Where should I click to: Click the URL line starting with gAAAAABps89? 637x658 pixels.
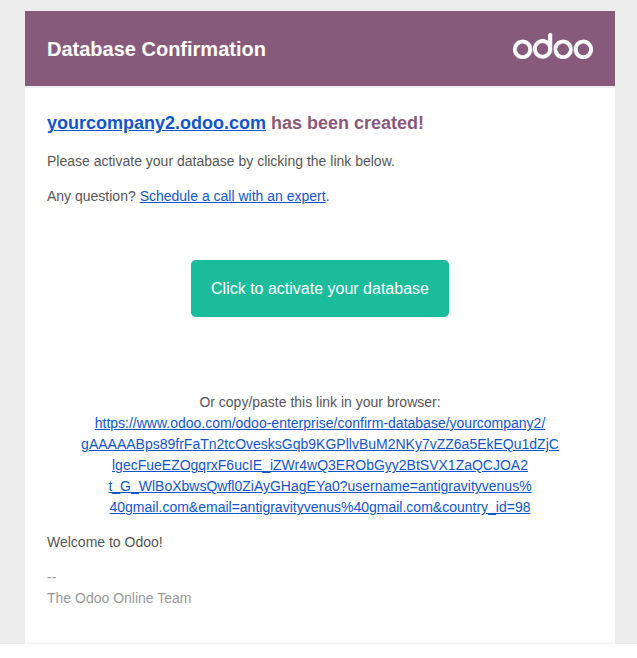tap(320, 444)
